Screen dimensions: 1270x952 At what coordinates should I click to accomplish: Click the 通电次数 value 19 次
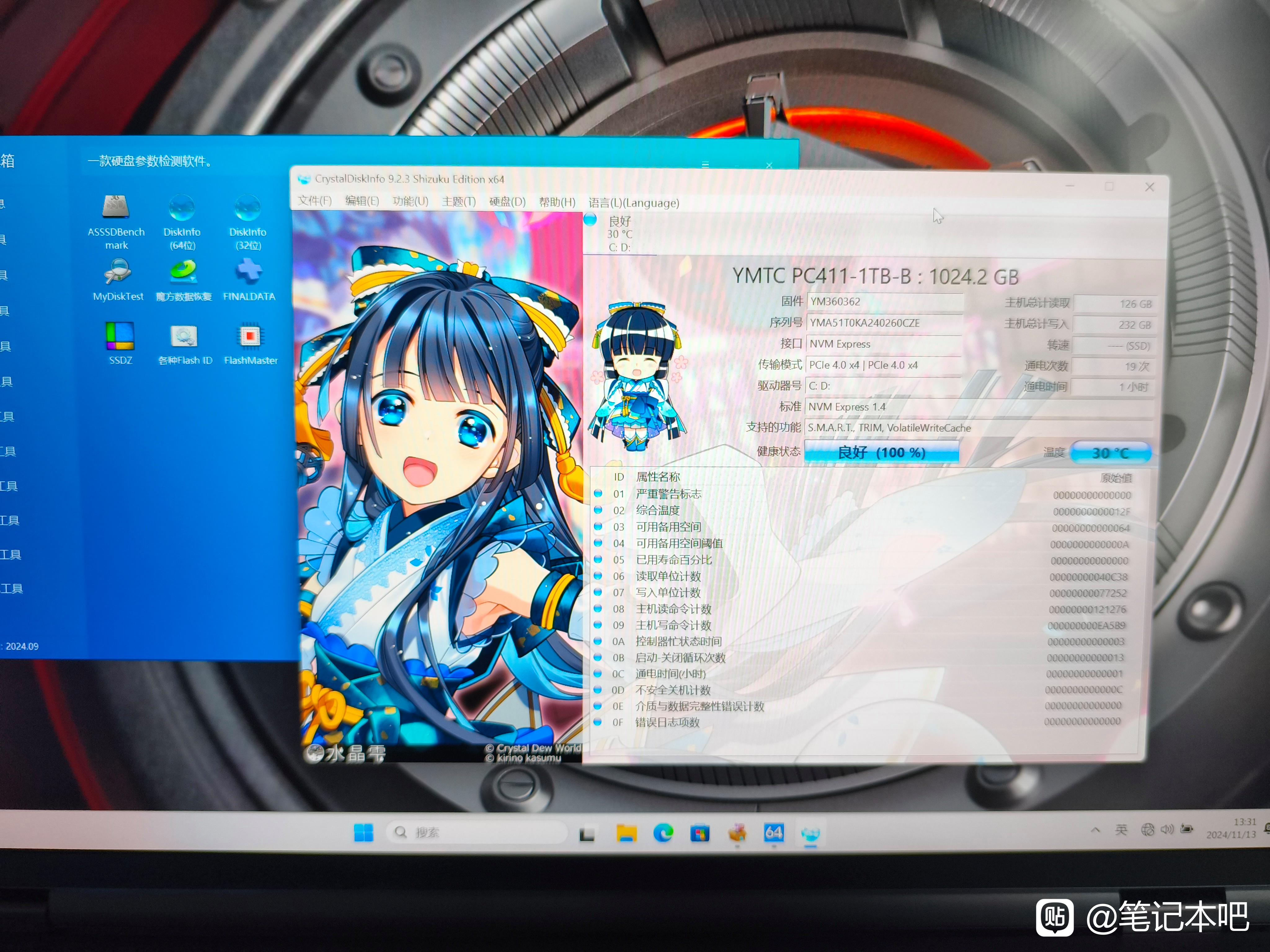tap(1113, 366)
